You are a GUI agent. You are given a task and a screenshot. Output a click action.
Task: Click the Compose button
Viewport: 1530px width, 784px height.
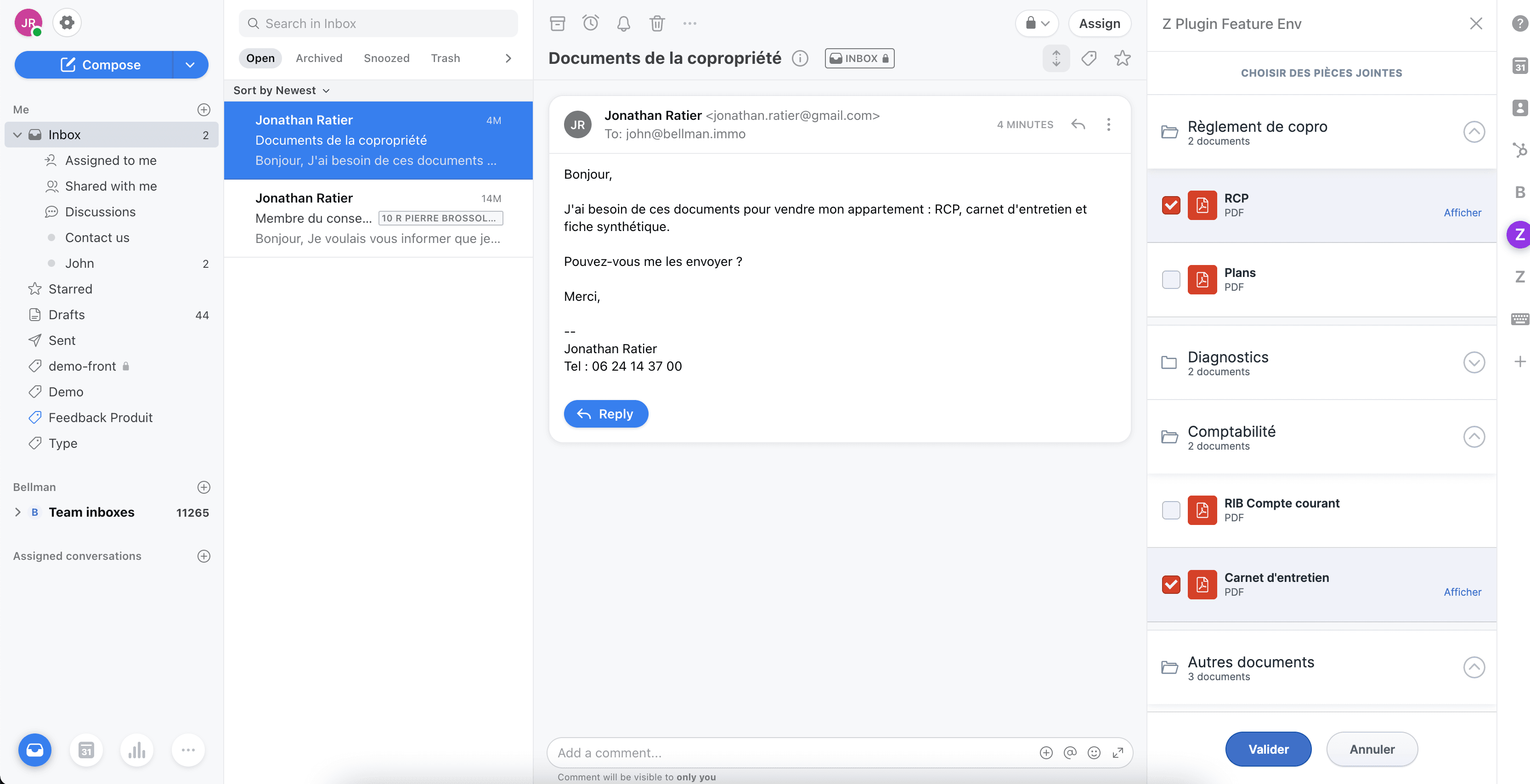click(94, 65)
